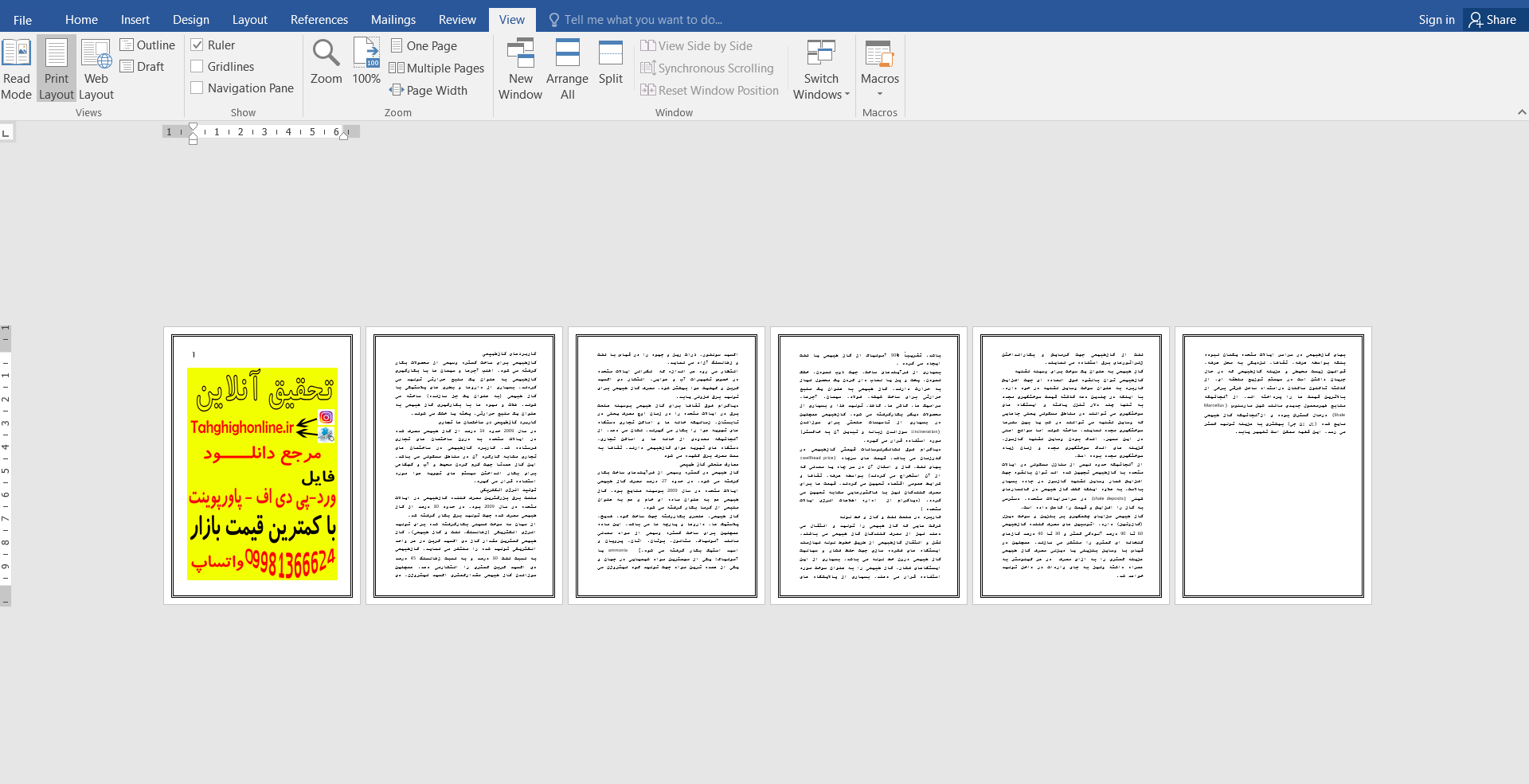Click the first page with yellow advertisement
The image size is (1529, 784).
pyautogui.click(x=262, y=466)
